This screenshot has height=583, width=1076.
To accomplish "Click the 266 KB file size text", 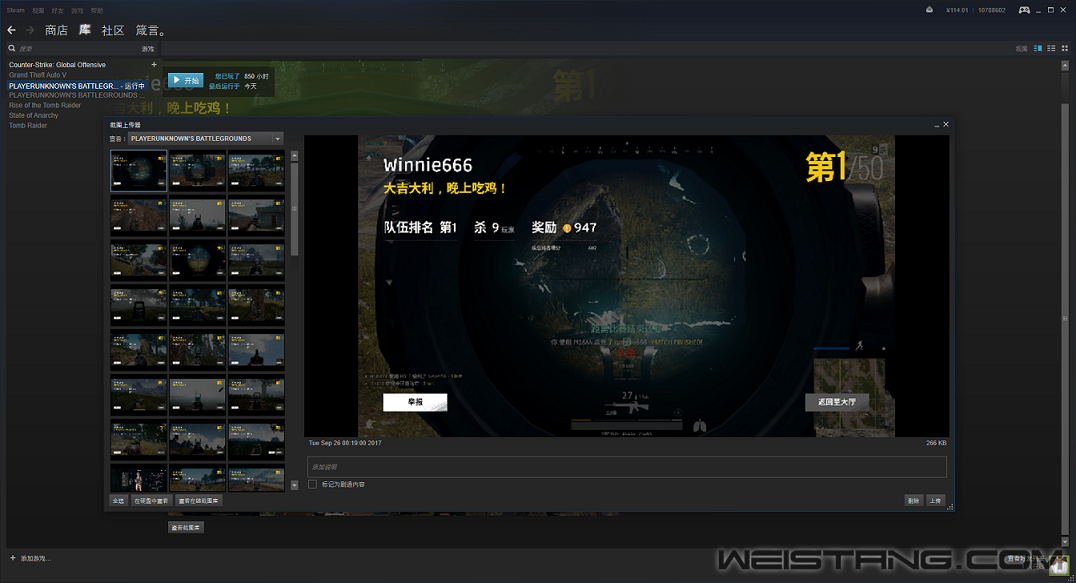I will (936, 443).
